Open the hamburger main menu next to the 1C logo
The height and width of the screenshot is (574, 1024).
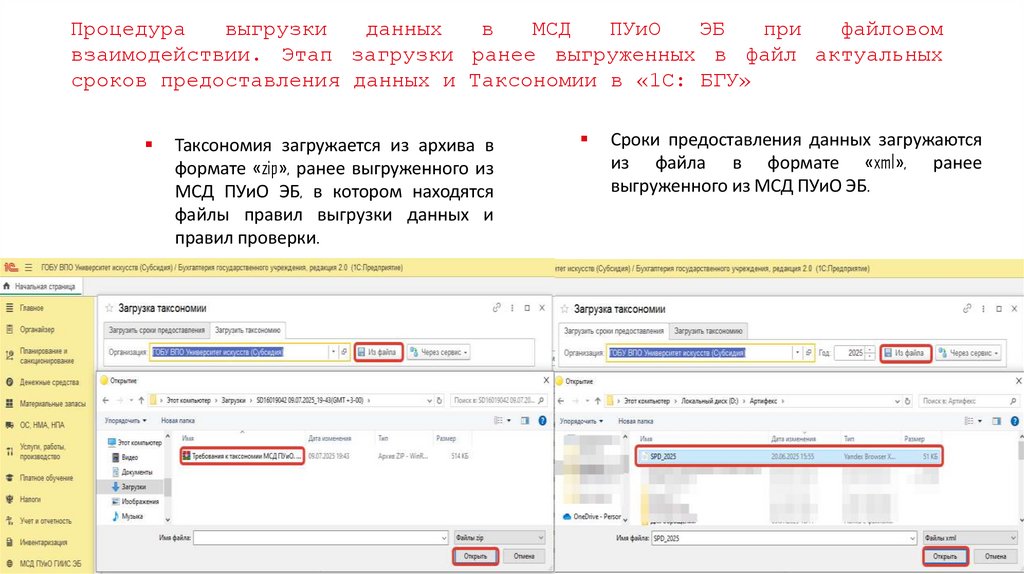pyautogui.click(x=28, y=268)
